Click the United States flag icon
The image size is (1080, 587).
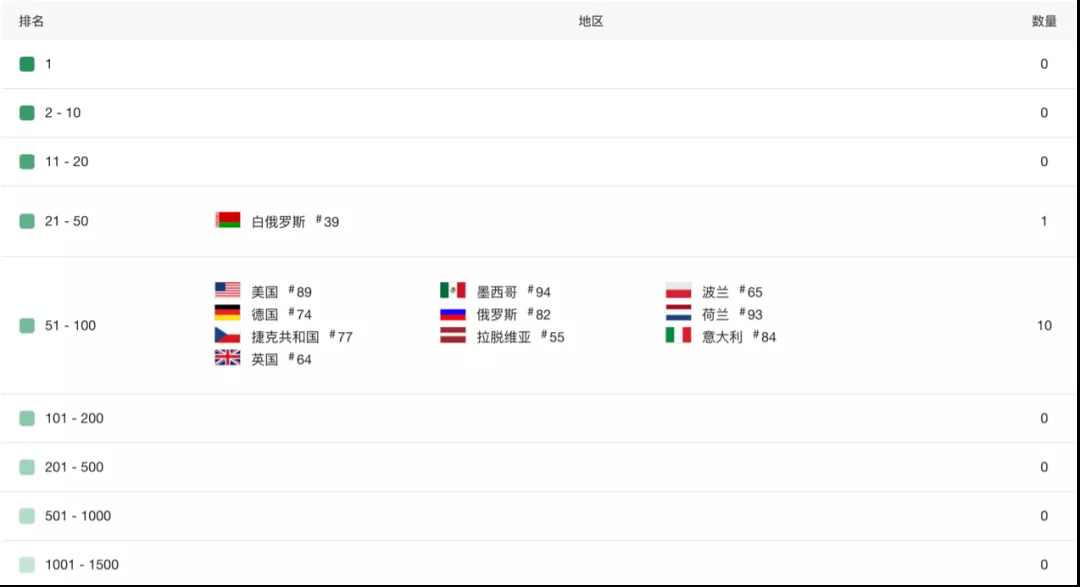click(x=227, y=290)
